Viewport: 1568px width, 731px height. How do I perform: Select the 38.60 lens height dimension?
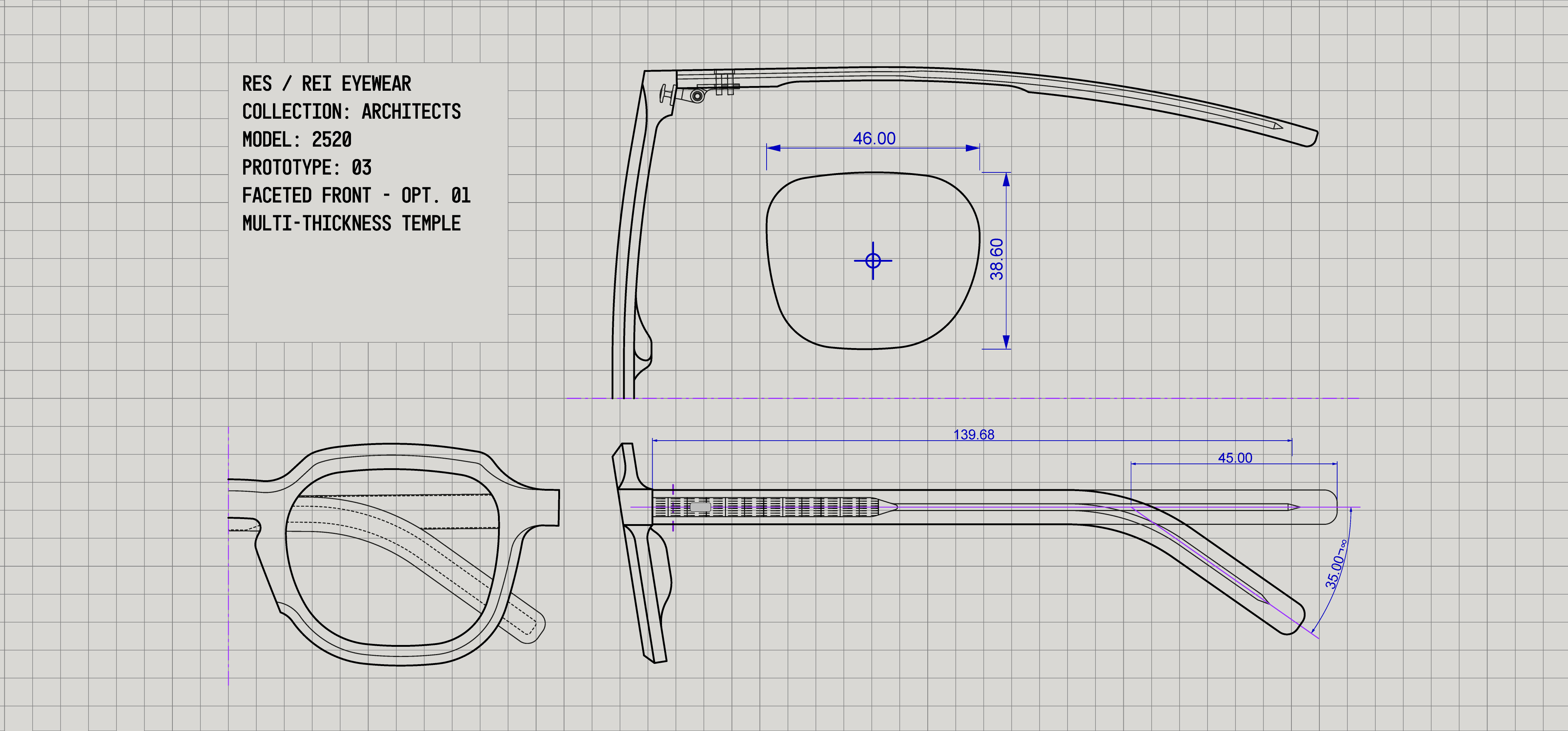tap(996, 259)
